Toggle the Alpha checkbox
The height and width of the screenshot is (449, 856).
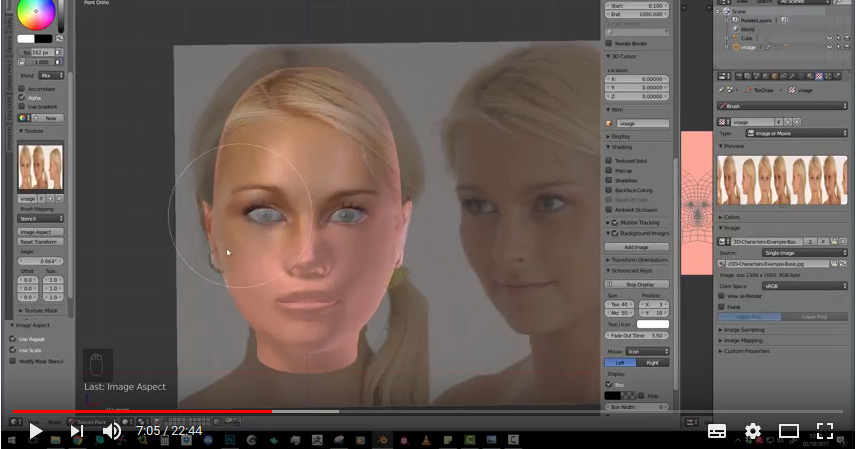click(x=22, y=98)
